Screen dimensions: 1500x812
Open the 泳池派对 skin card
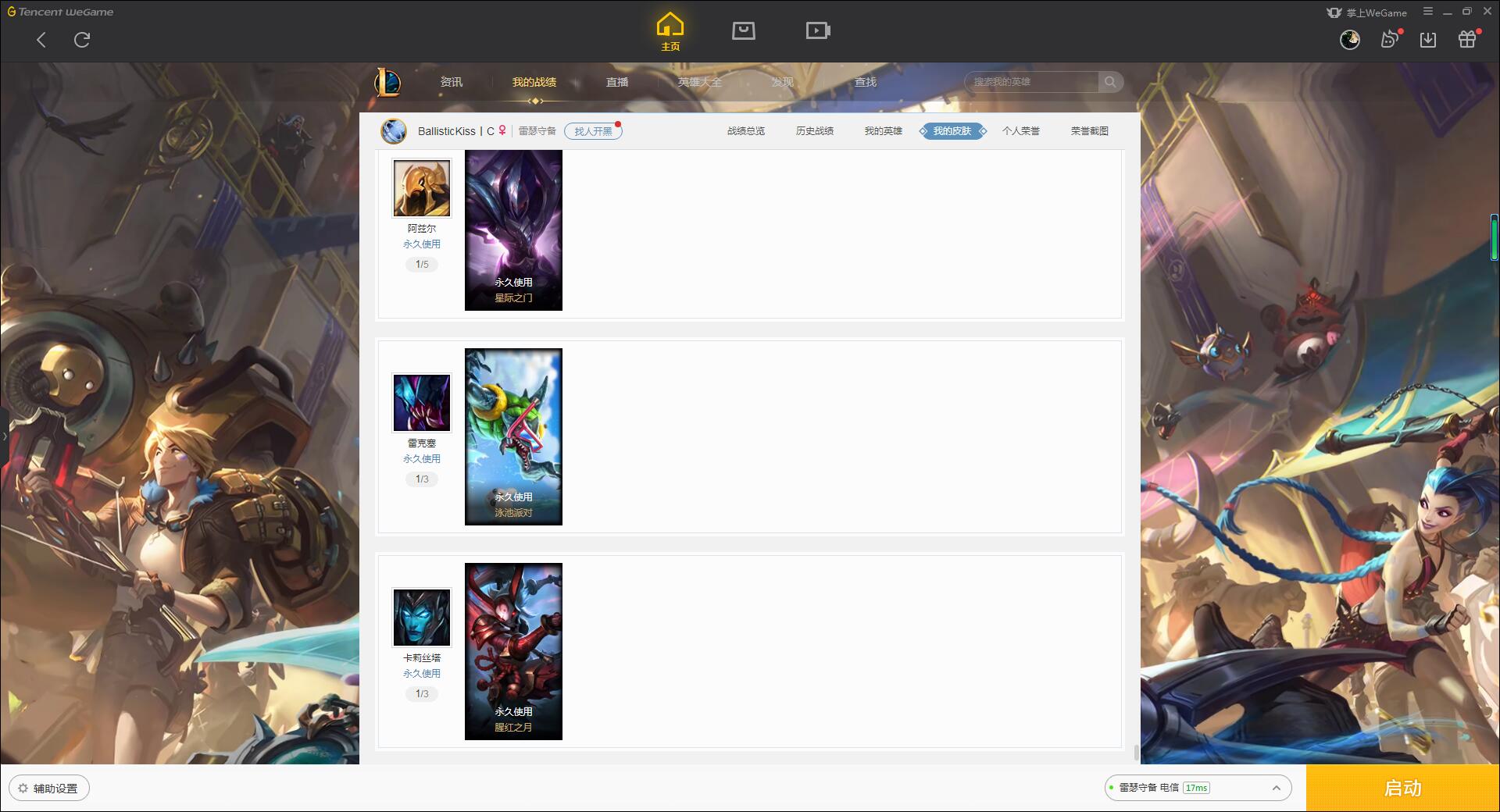(x=513, y=436)
